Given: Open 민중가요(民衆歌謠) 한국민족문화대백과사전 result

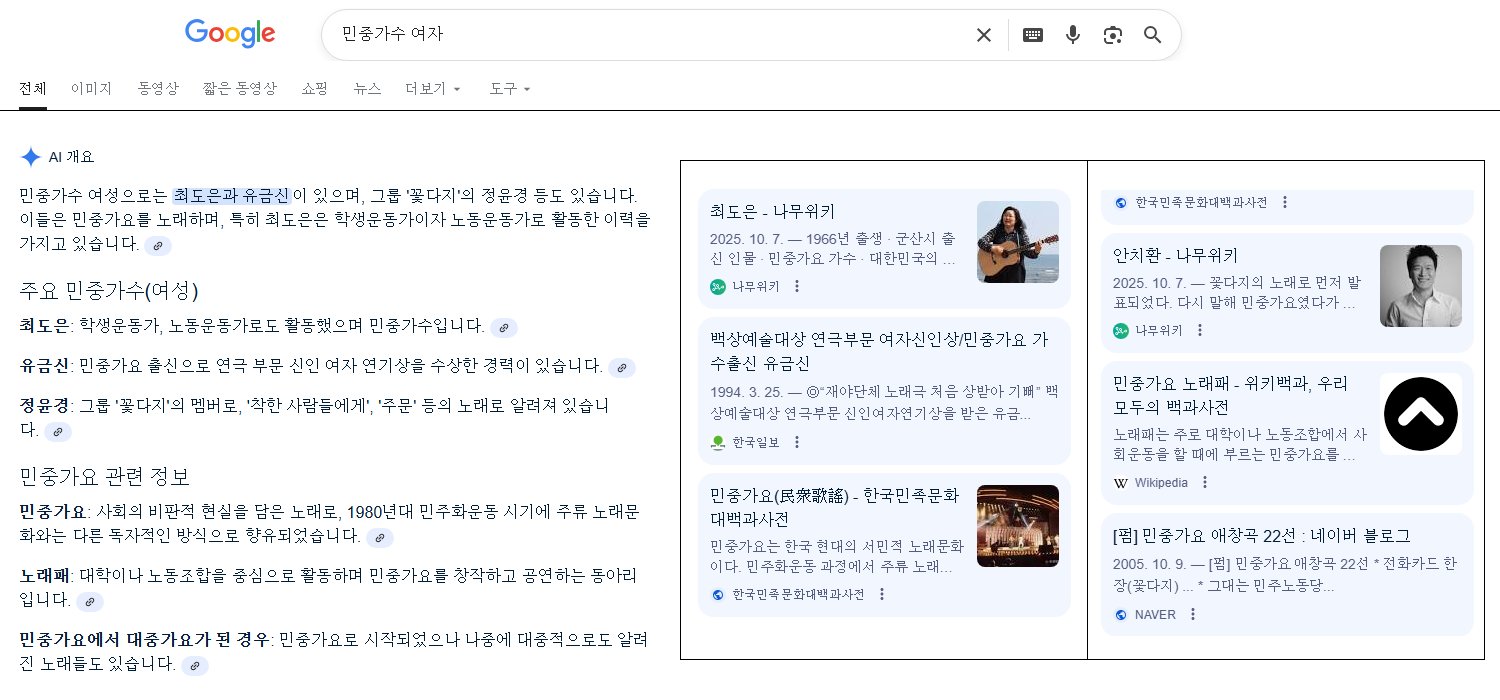Looking at the screenshot, I should click(835, 507).
